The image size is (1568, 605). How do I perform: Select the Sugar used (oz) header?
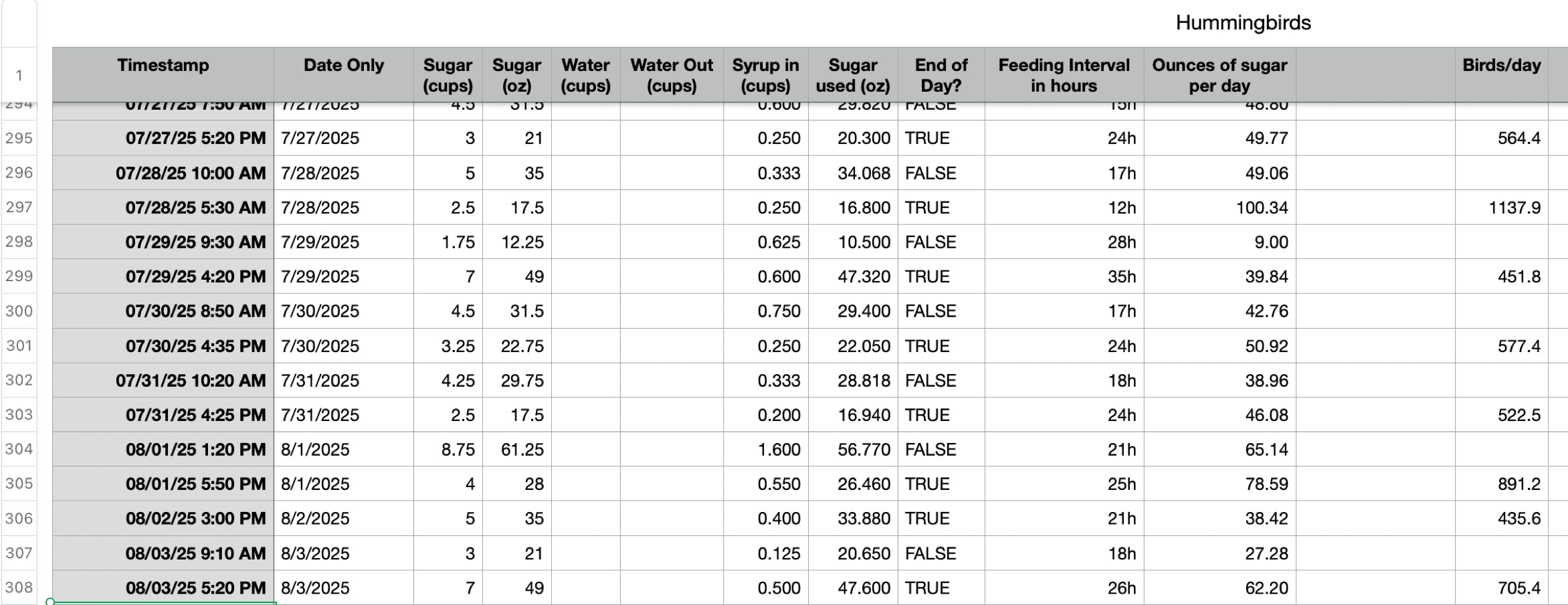853,75
